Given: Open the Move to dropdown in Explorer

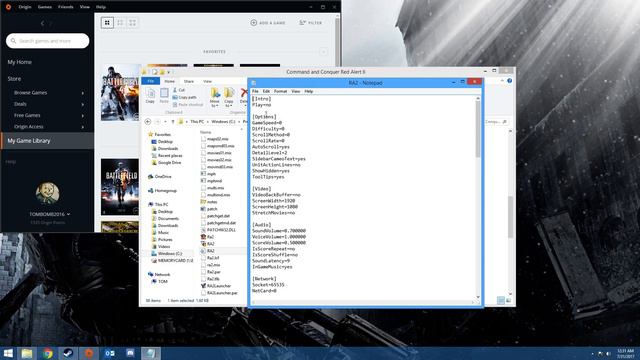Looking at the screenshot, I should pos(215,97).
